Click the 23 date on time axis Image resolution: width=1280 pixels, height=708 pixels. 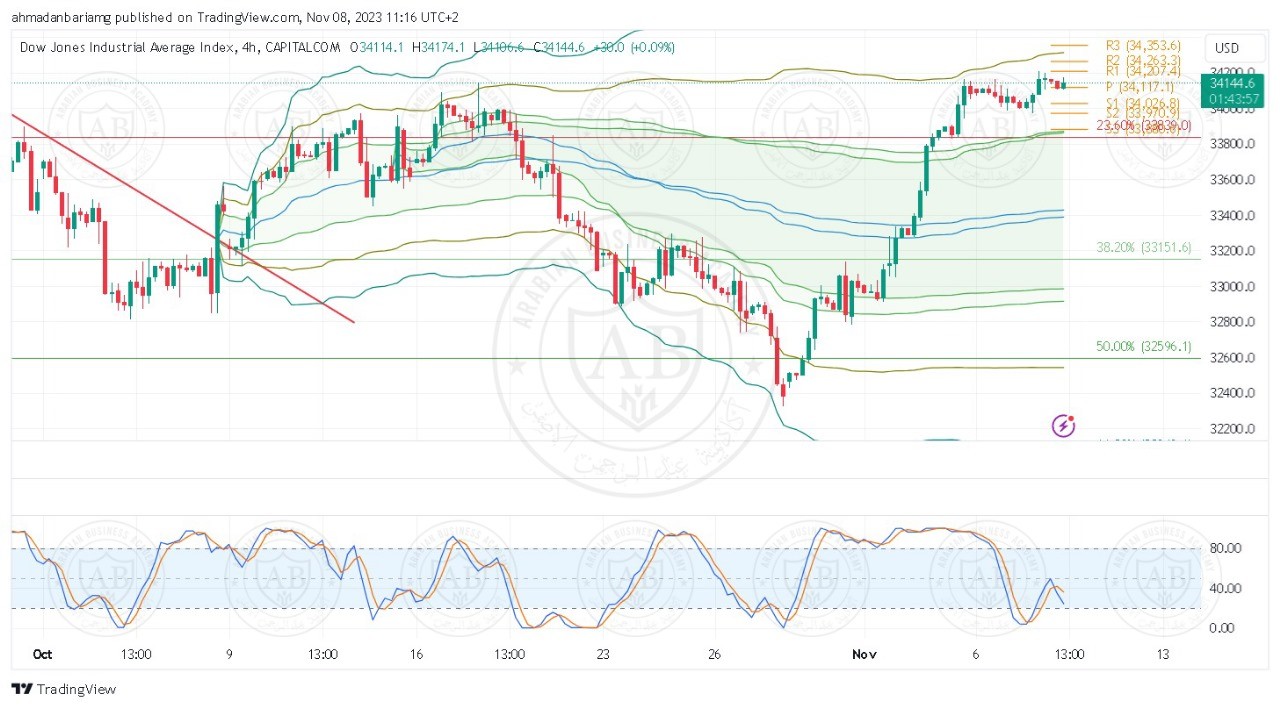coord(603,654)
